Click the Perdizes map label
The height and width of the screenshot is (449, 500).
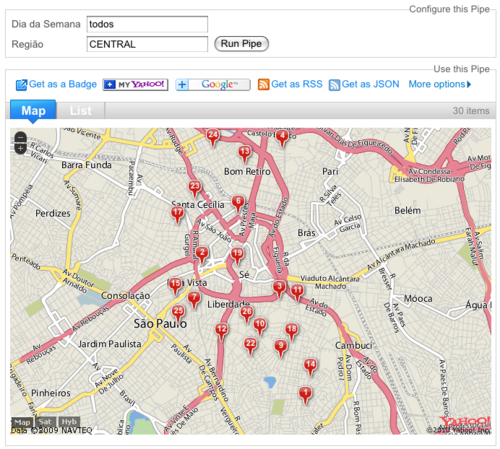click(x=53, y=213)
